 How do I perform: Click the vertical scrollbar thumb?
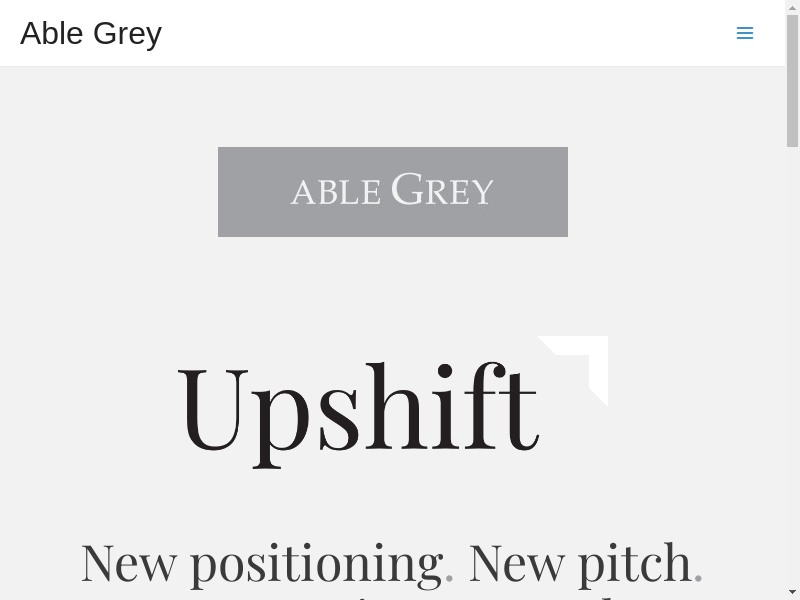pos(792,80)
